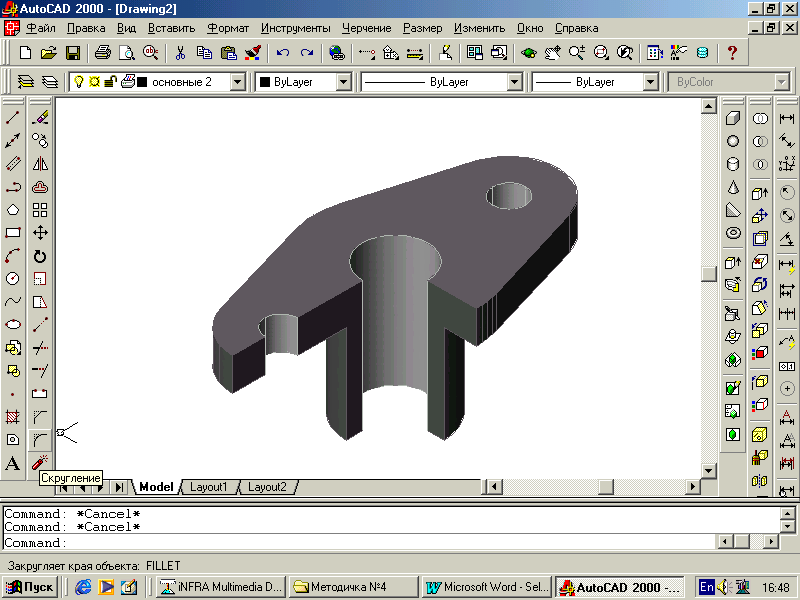The width and height of the screenshot is (800, 600).
Task: Expand the ByLayer linetype dropdown
Action: point(514,82)
